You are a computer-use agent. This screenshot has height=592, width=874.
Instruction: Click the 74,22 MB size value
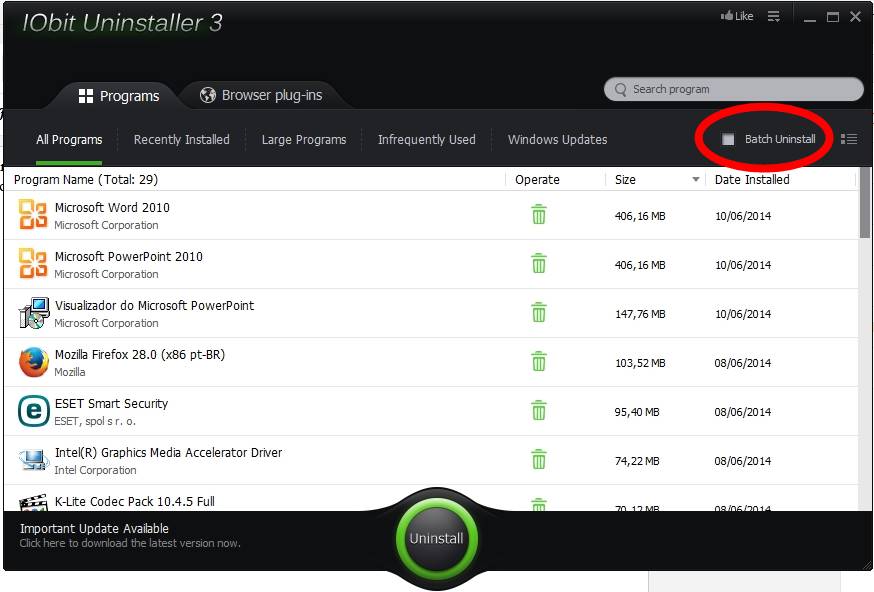click(x=637, y=461)
